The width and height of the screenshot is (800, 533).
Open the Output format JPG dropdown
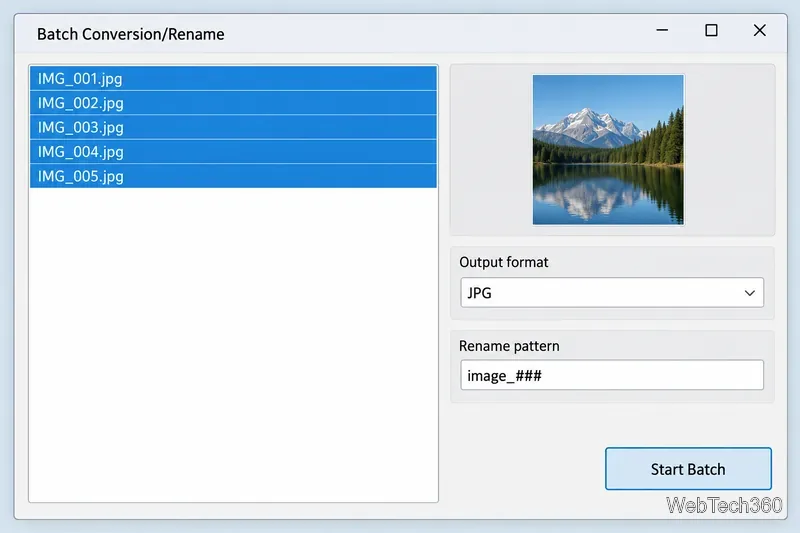(612, 293)
